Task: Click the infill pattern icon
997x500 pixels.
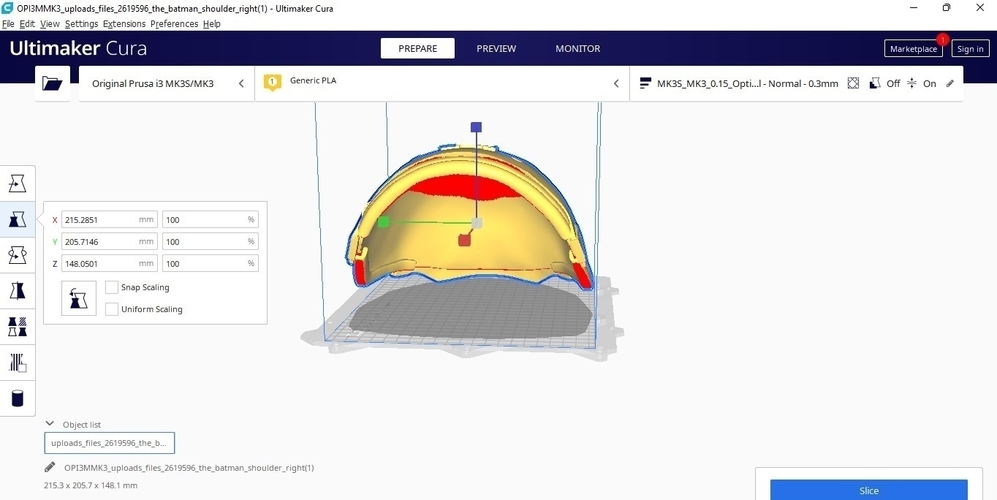Action: (x=853, y=83)
